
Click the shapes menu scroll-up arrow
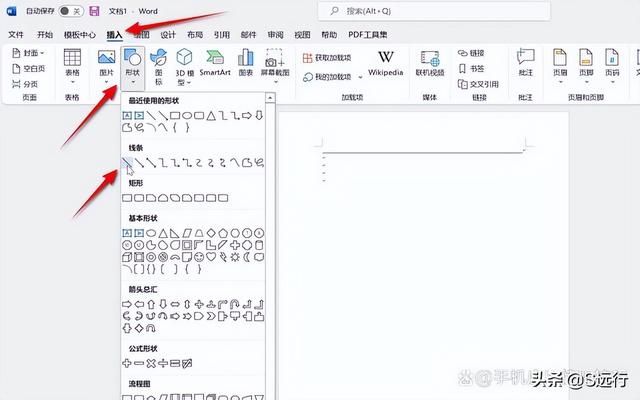(270, 98)
